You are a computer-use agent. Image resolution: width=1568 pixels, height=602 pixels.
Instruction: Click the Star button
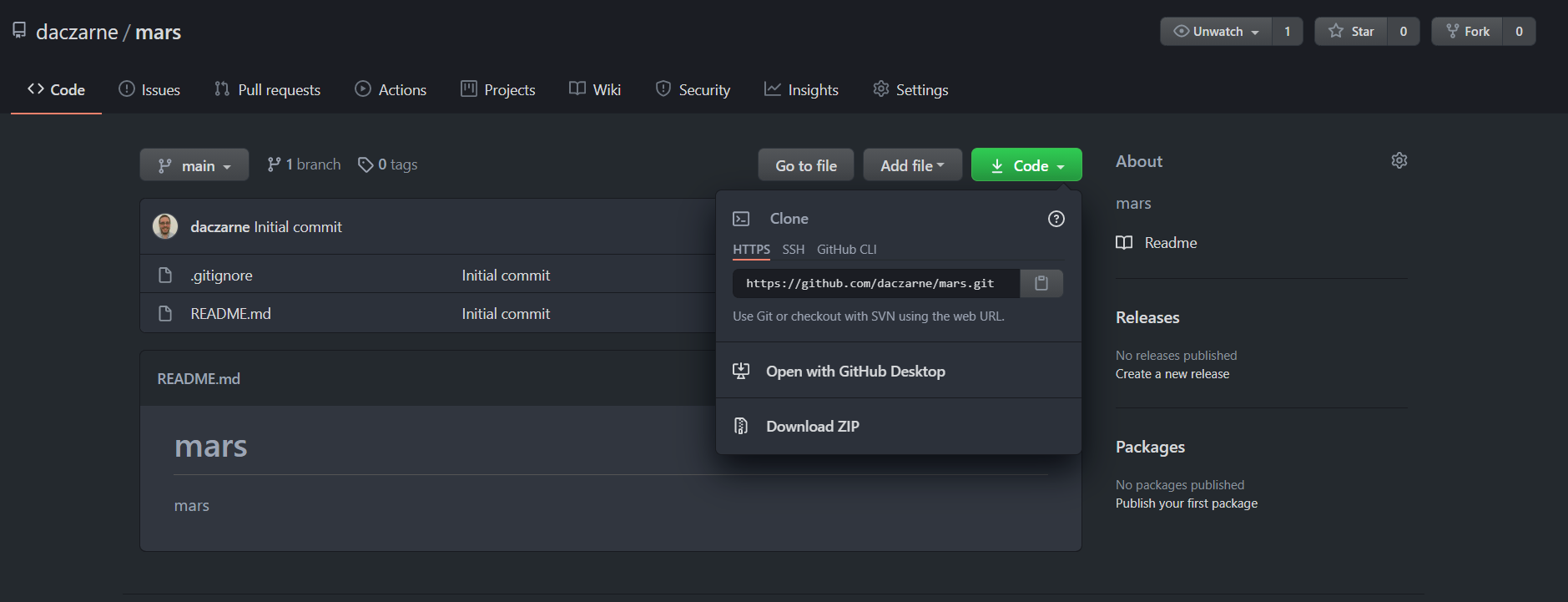click(1351, 32)
